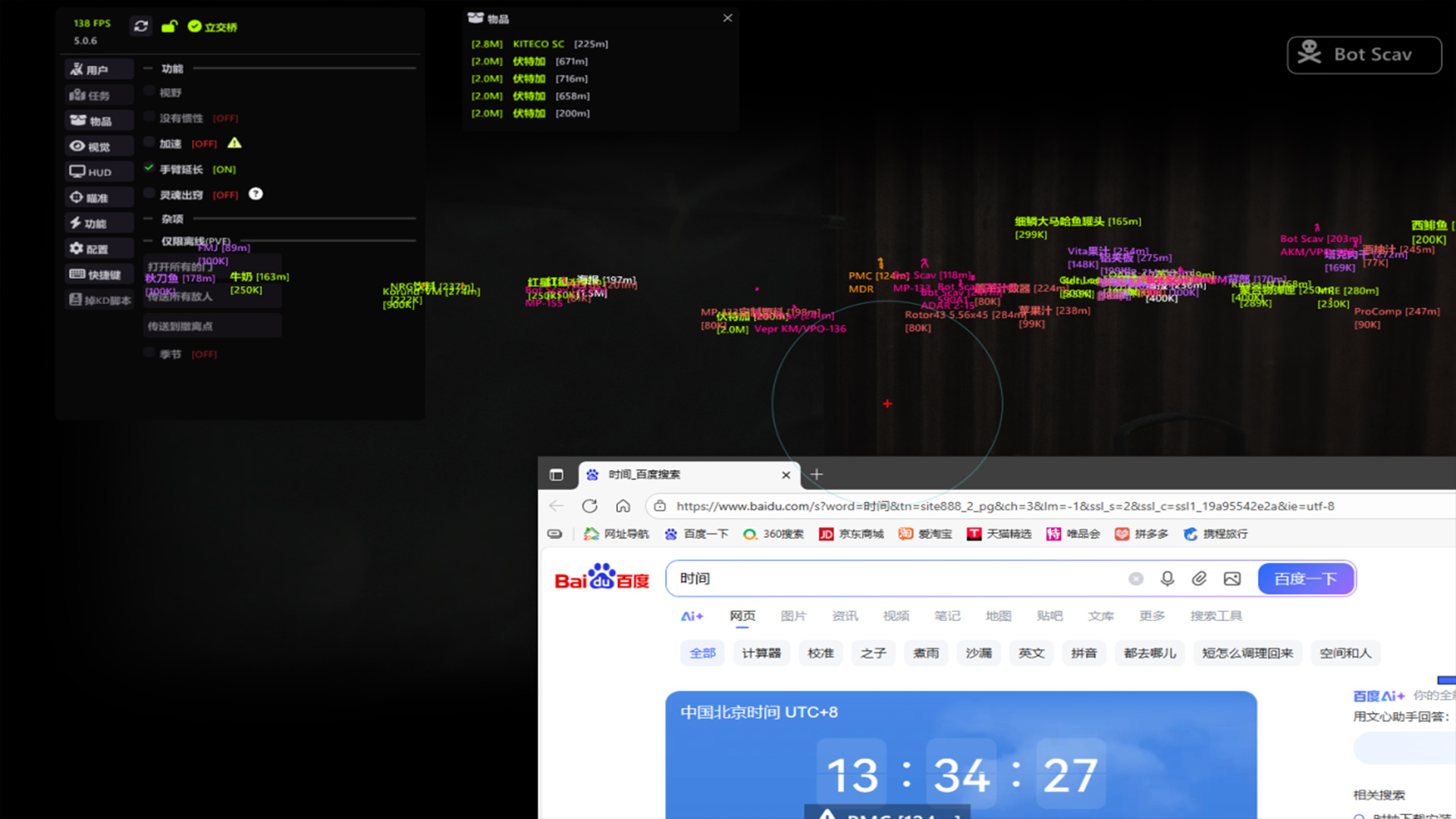Click the paperclip upload icon in search box
This screenshot has height=819, width=1456.
click(1199, 579)
